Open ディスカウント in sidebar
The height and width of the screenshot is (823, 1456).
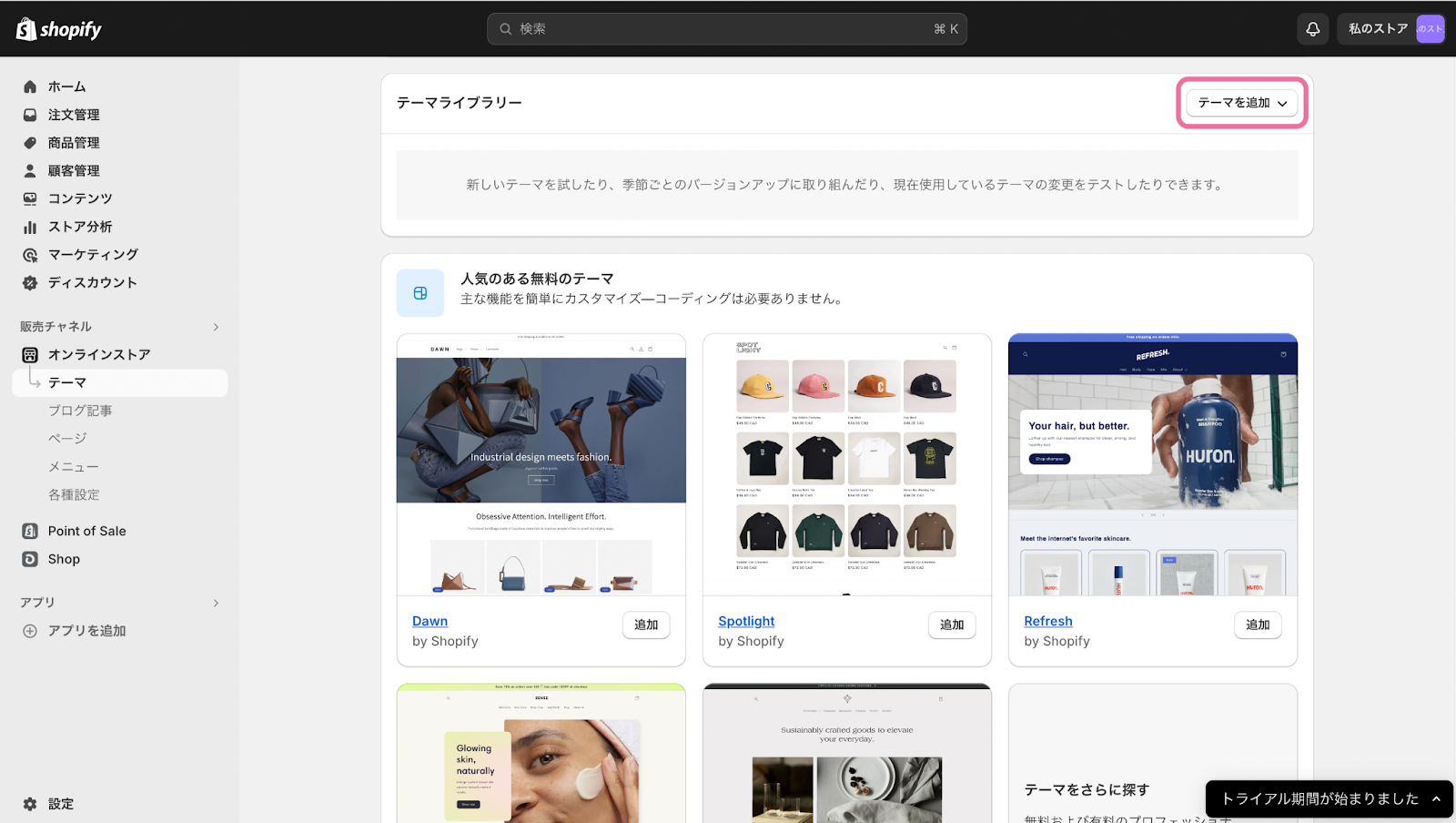coord(93,283)
